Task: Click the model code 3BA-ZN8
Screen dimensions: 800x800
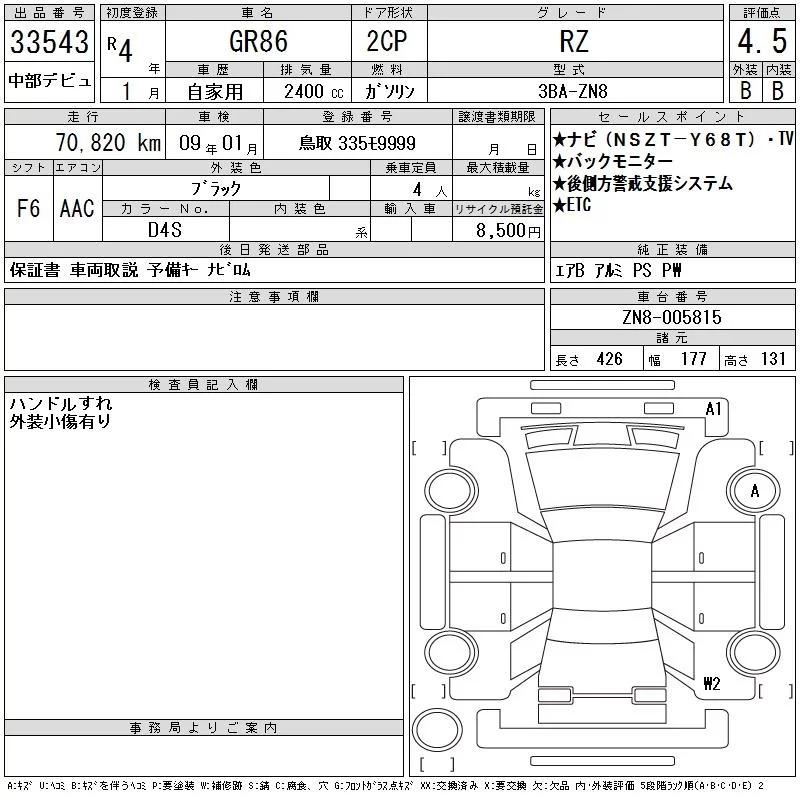Action: (x=573, y=91)
